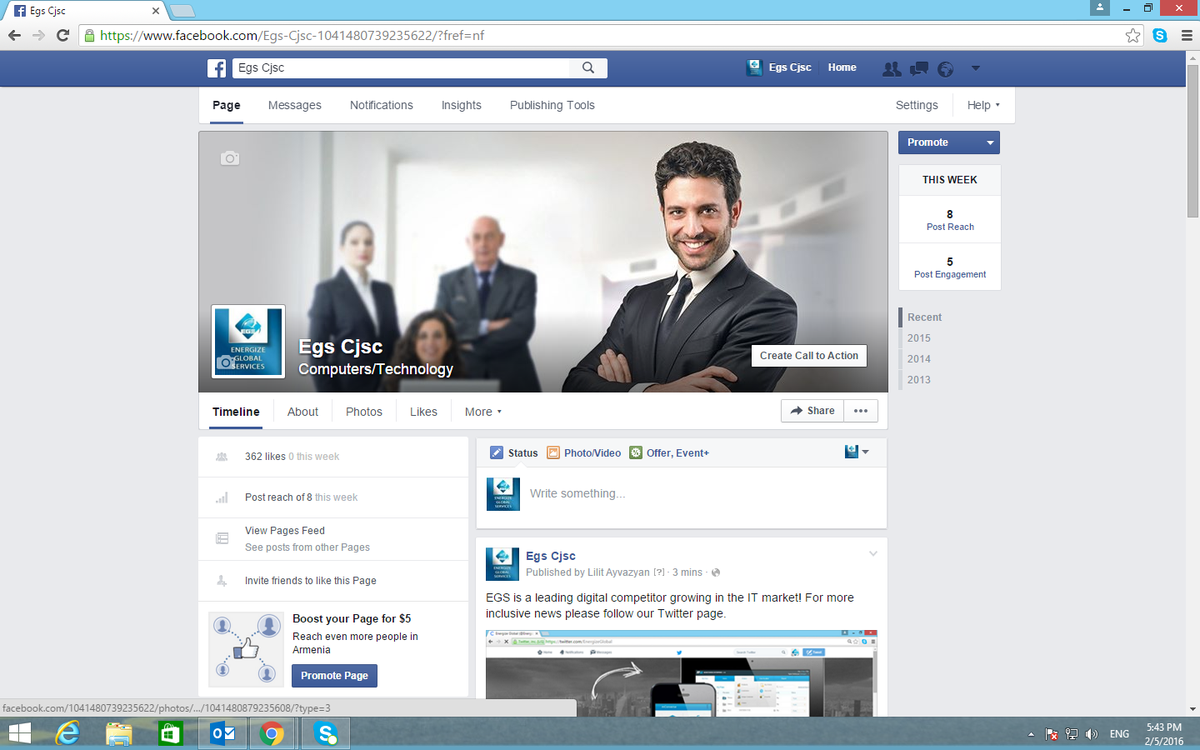The width and height of the screenshot is (1200, 750).
Task: Click the profile picture camera icon
Action: click(227, 363)
